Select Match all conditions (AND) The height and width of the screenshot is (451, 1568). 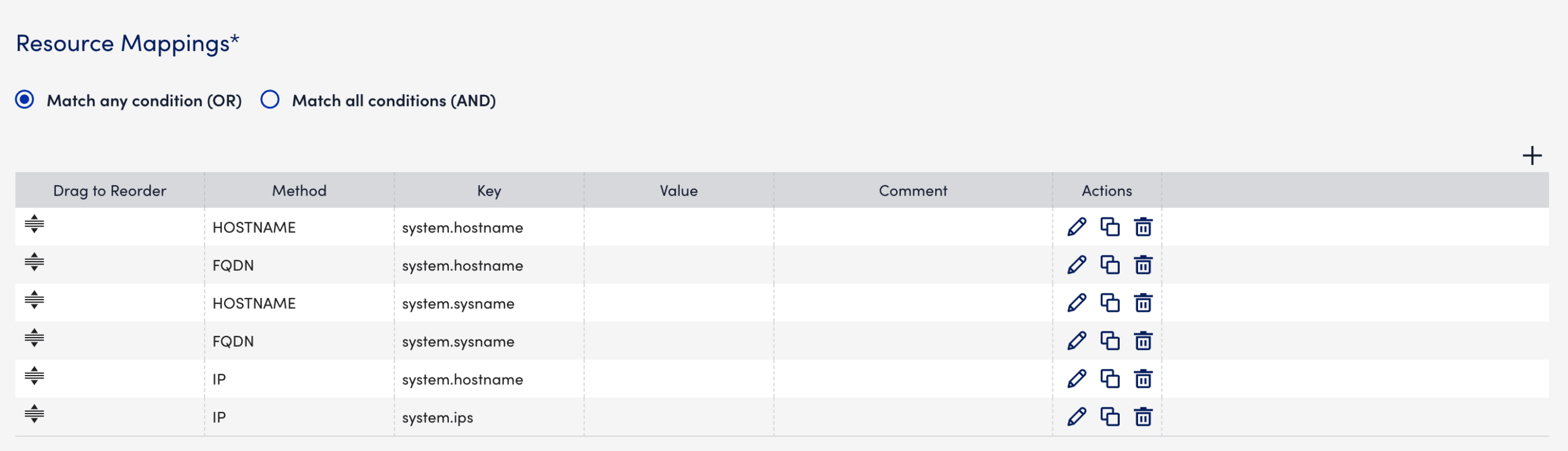[269, 100]
